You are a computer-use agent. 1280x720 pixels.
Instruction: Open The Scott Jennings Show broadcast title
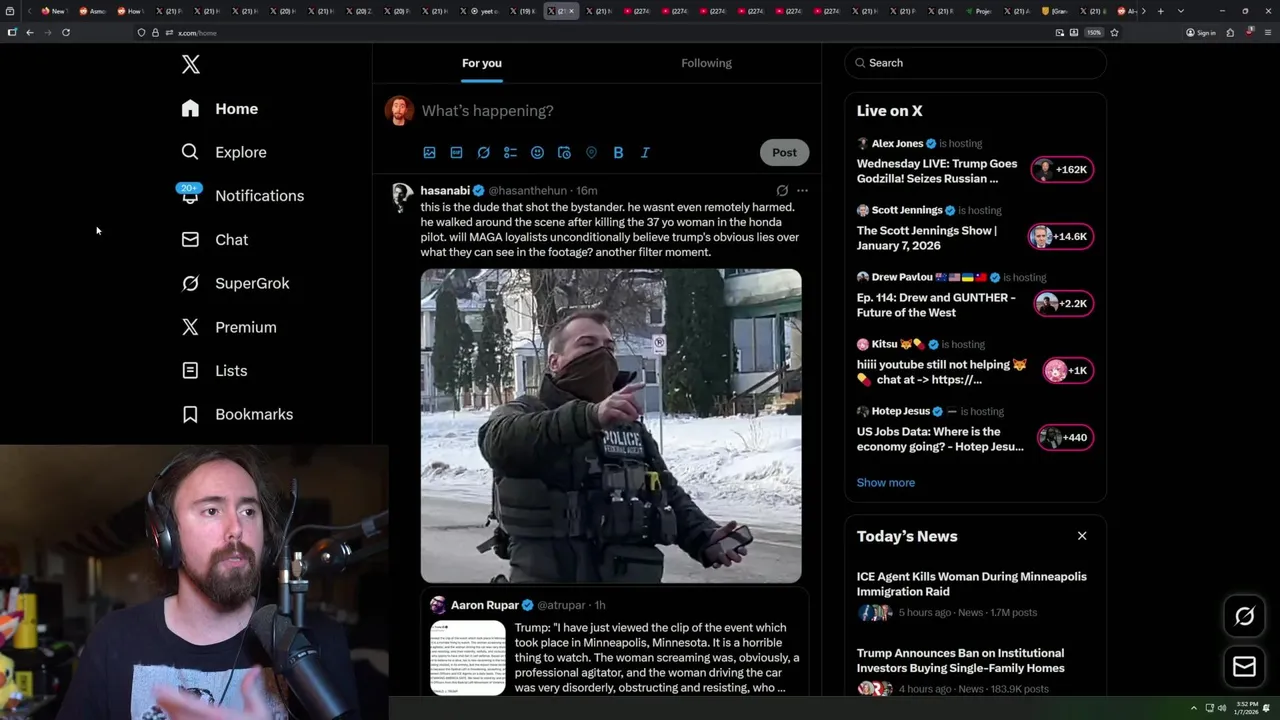click(927, 238)
